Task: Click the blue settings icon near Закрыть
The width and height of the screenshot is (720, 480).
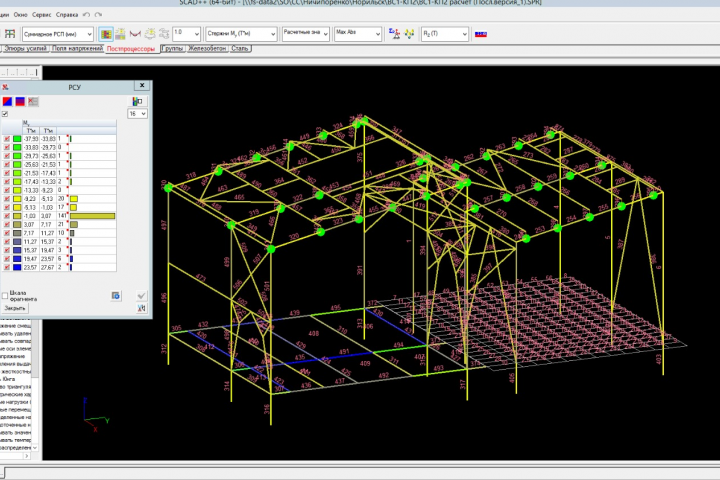Action: pos(116,295)
